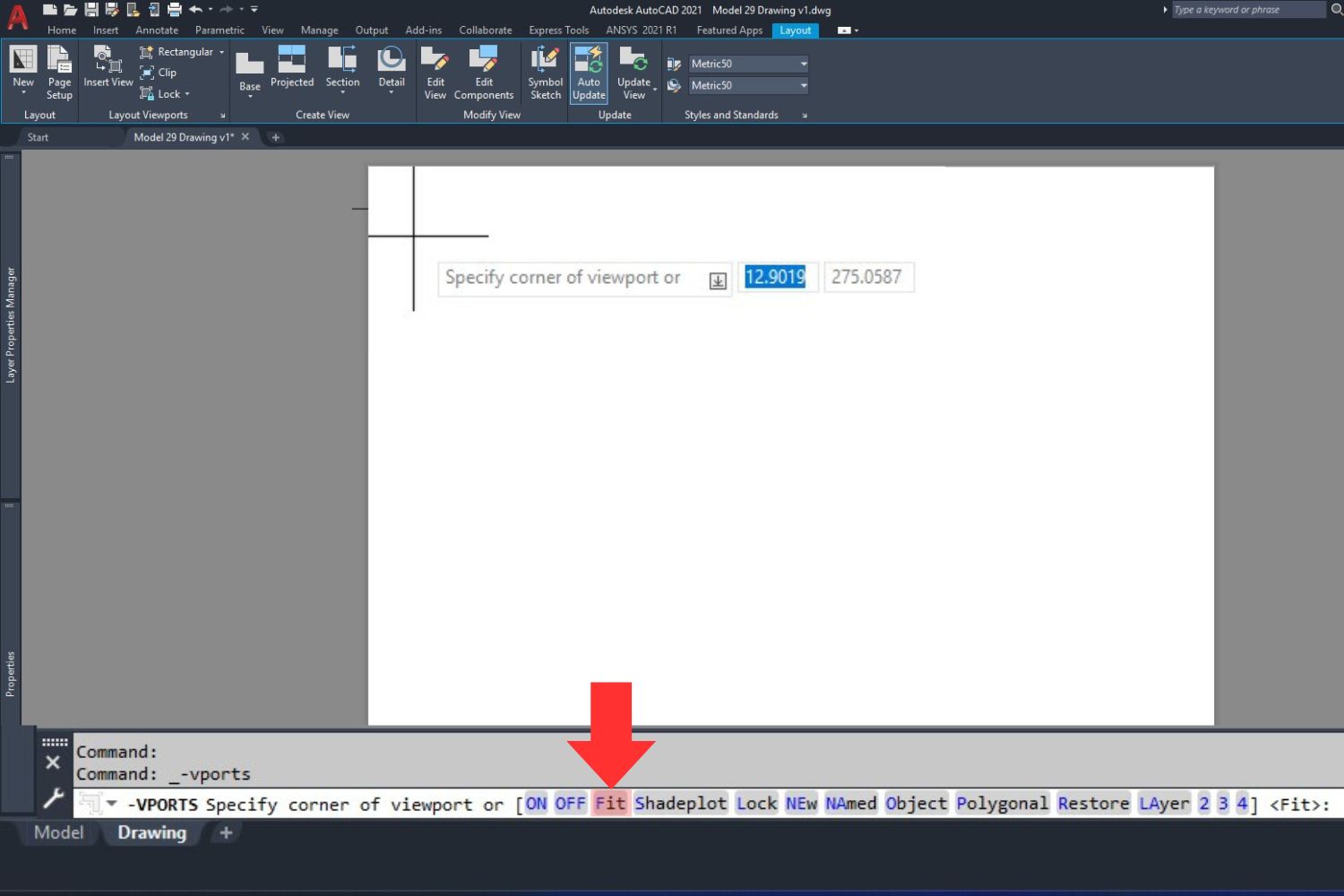Select the highlighted coordinate input field
Viewport: 1344px width, 896px height.
tap(775, 277)
